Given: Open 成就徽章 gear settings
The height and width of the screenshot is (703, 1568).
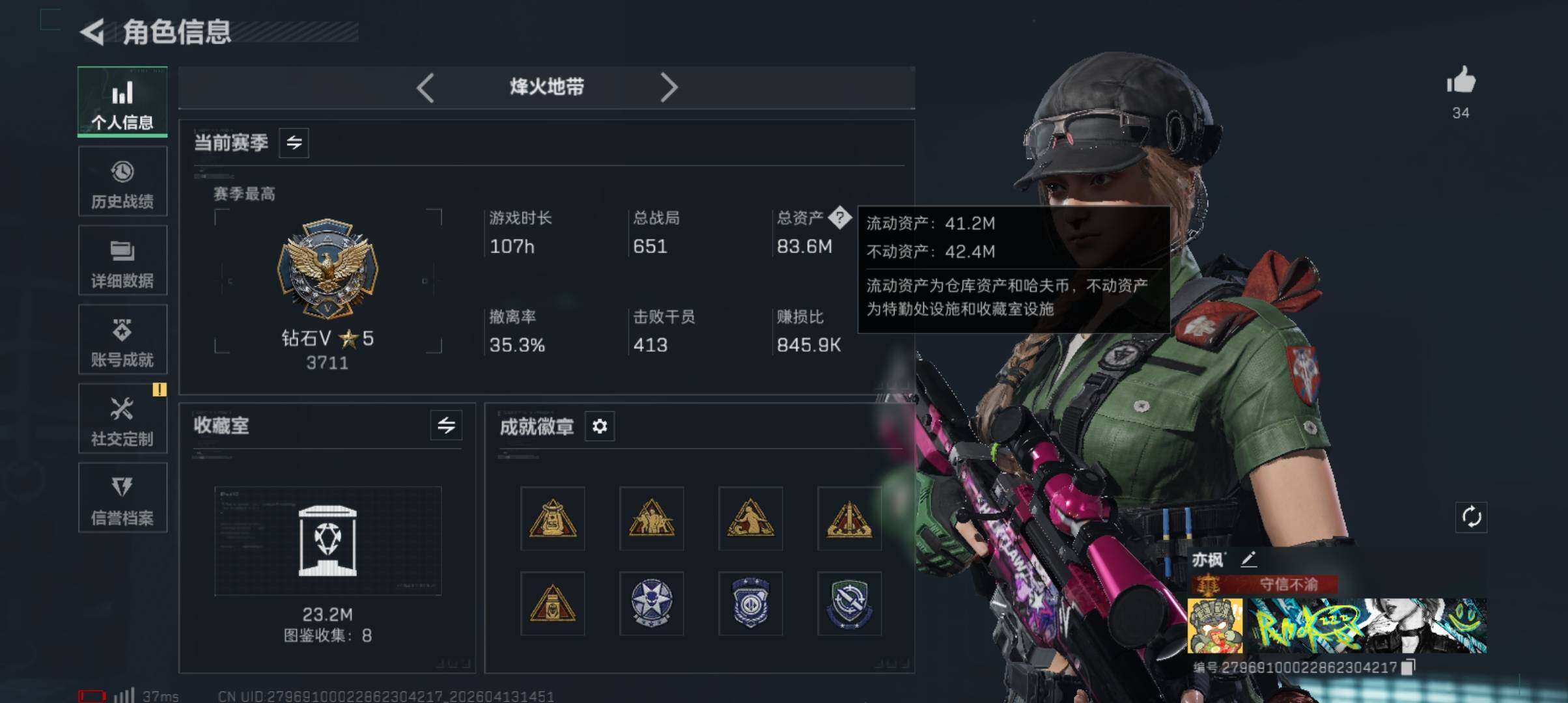Looking at the screenshot, I should pos(600,426).
